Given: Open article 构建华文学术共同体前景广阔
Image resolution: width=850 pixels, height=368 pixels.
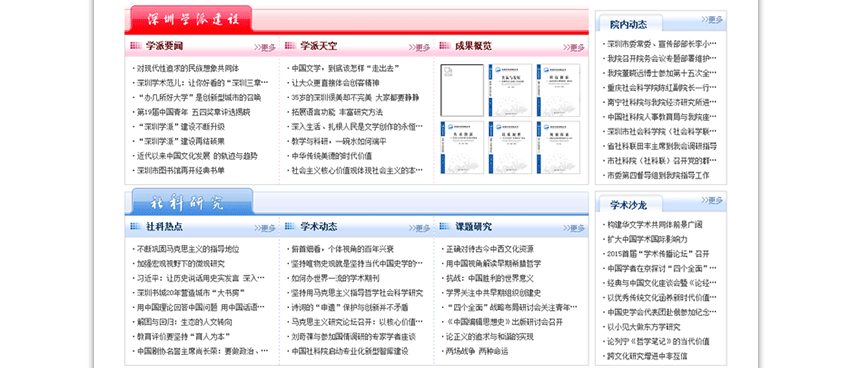Looking at the screenshot, I should coord(655,224).
